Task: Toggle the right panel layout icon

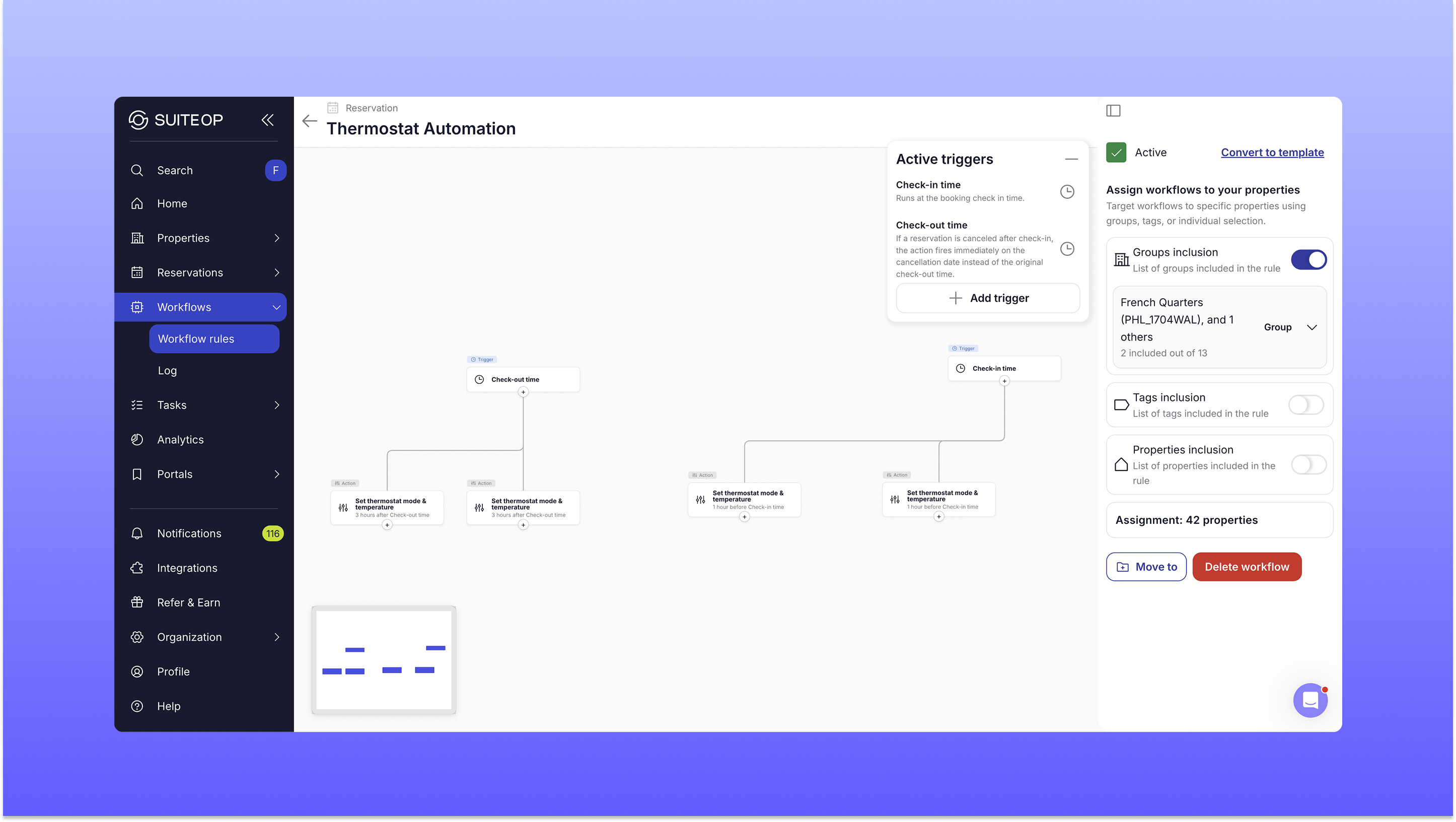Action: 1113,111
